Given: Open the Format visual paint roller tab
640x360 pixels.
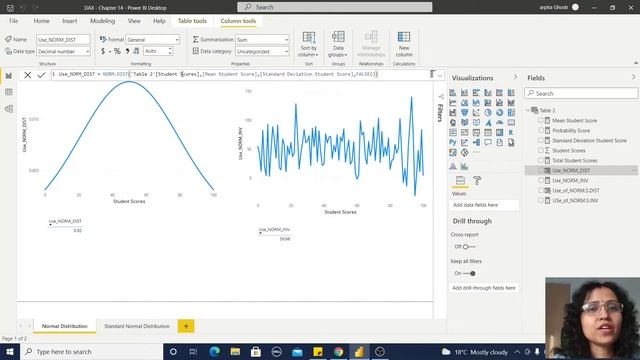Looking at the screenshot, I should [476, 180].
